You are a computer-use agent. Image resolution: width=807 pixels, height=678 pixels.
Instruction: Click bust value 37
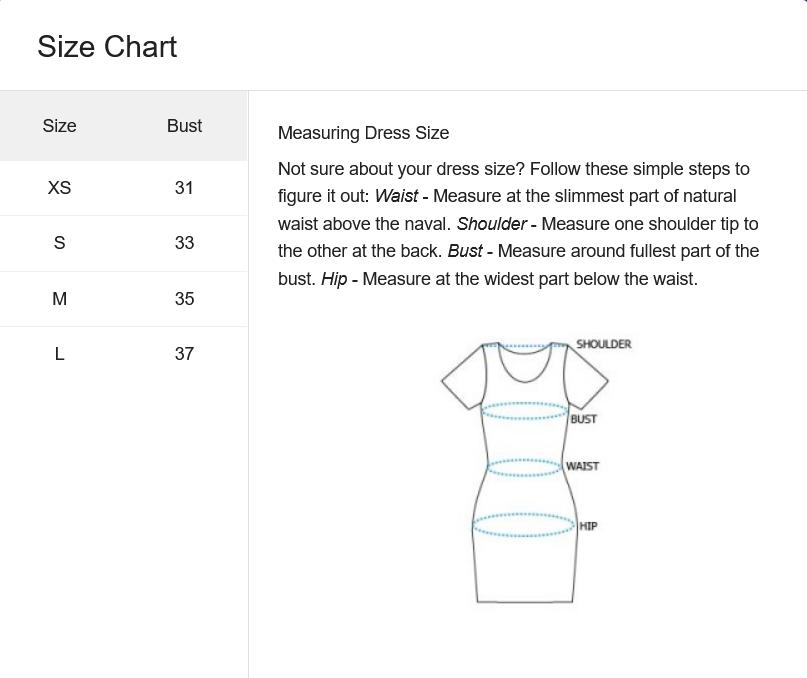[184, 354]
